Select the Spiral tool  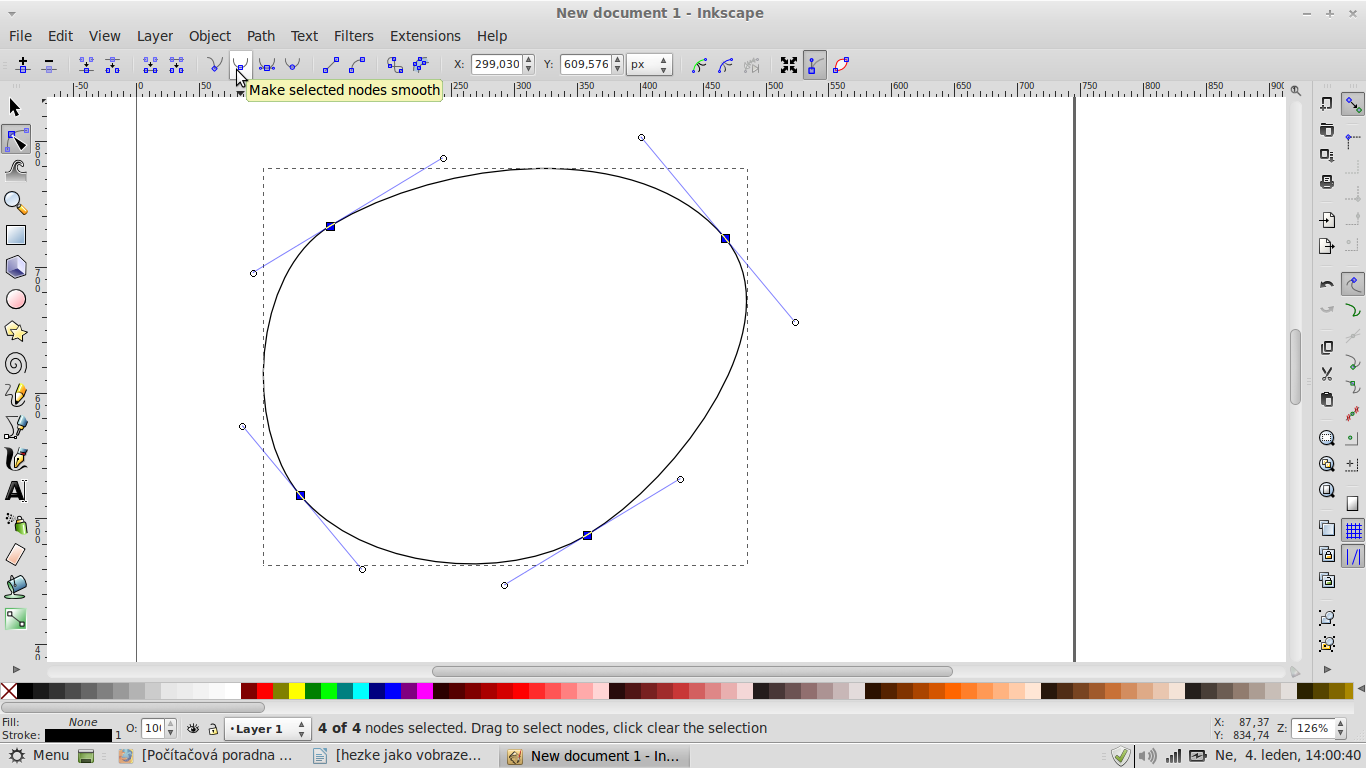pos(15,364)
